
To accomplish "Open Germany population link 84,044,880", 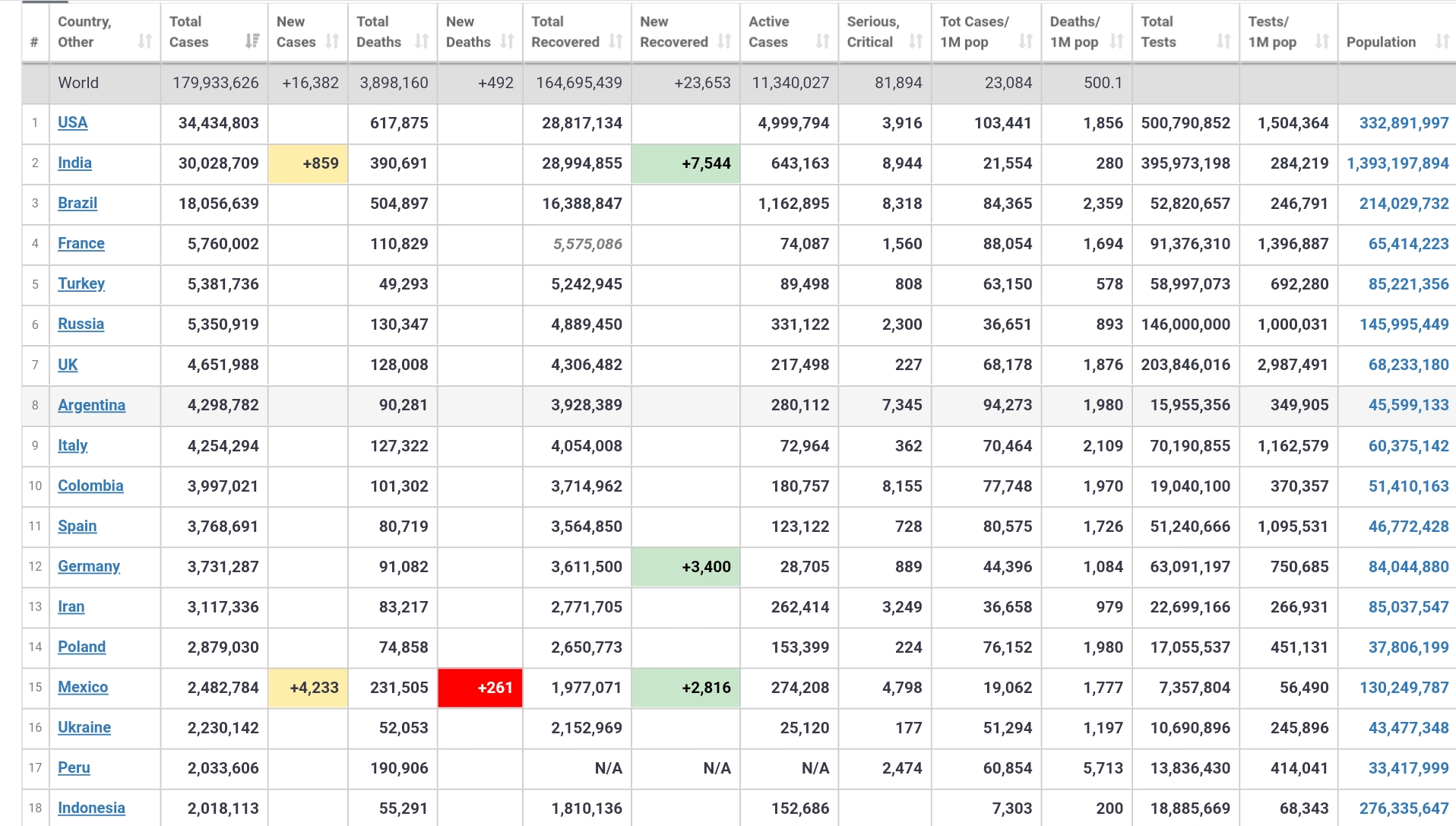I will [x=1408, y=566].
